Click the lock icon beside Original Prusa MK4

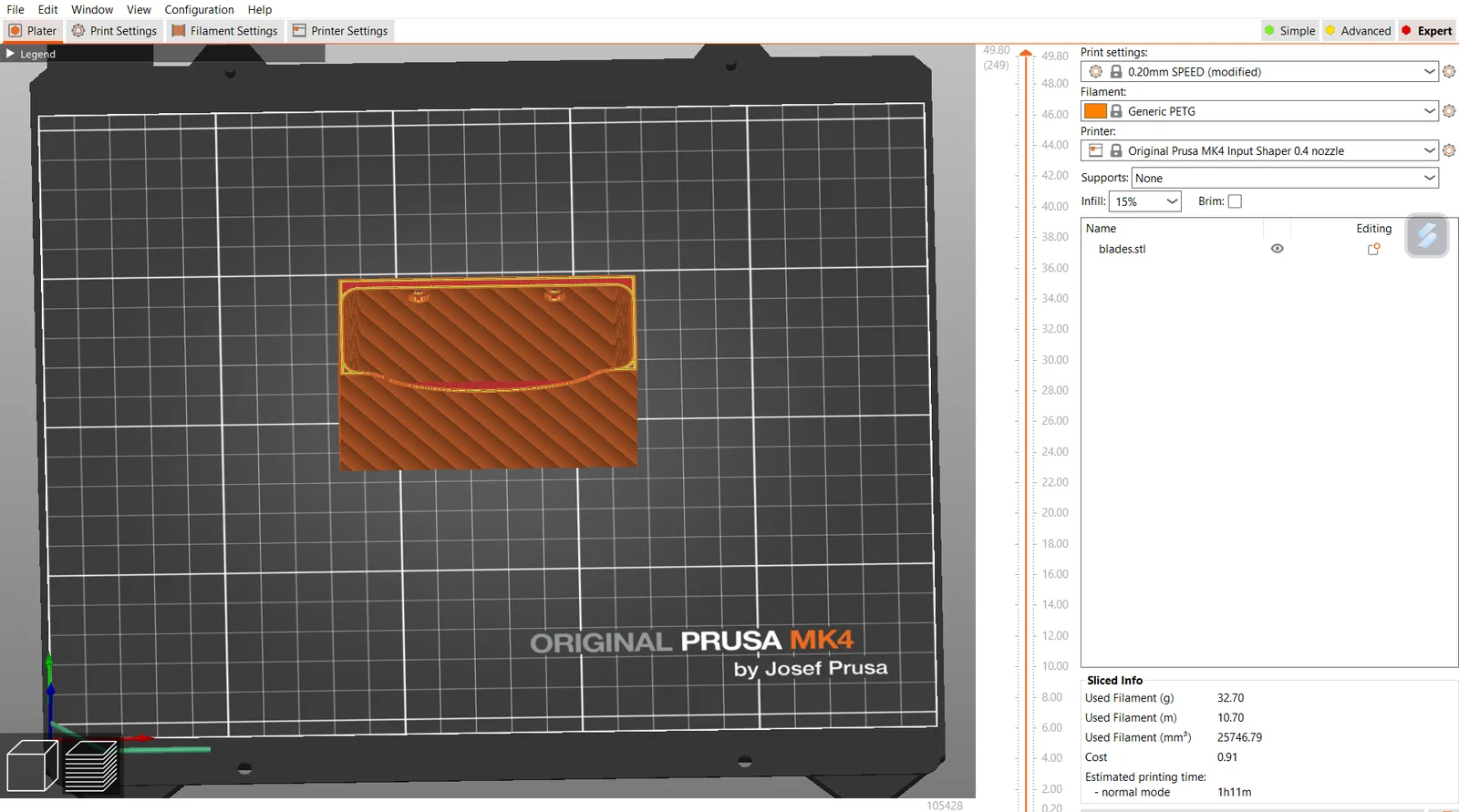coord(1116,150)
